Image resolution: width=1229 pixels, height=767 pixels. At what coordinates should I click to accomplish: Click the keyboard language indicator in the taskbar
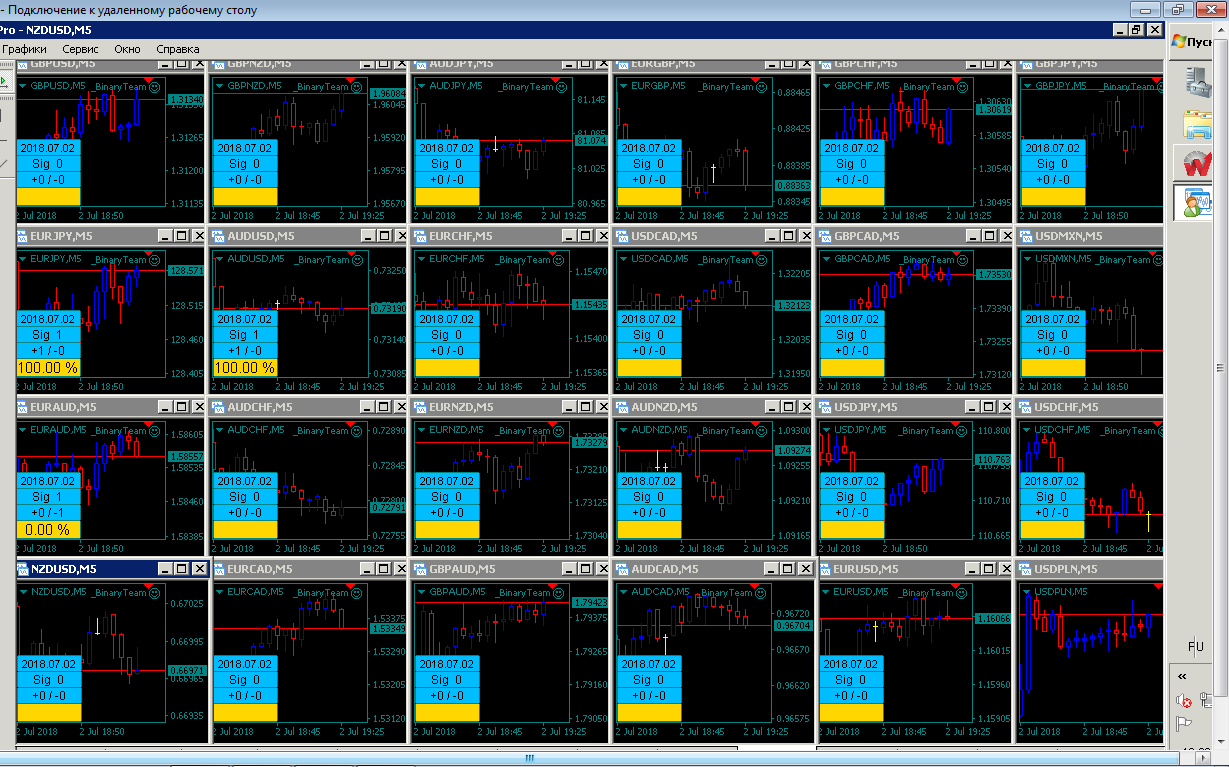tap(1195, 647)
